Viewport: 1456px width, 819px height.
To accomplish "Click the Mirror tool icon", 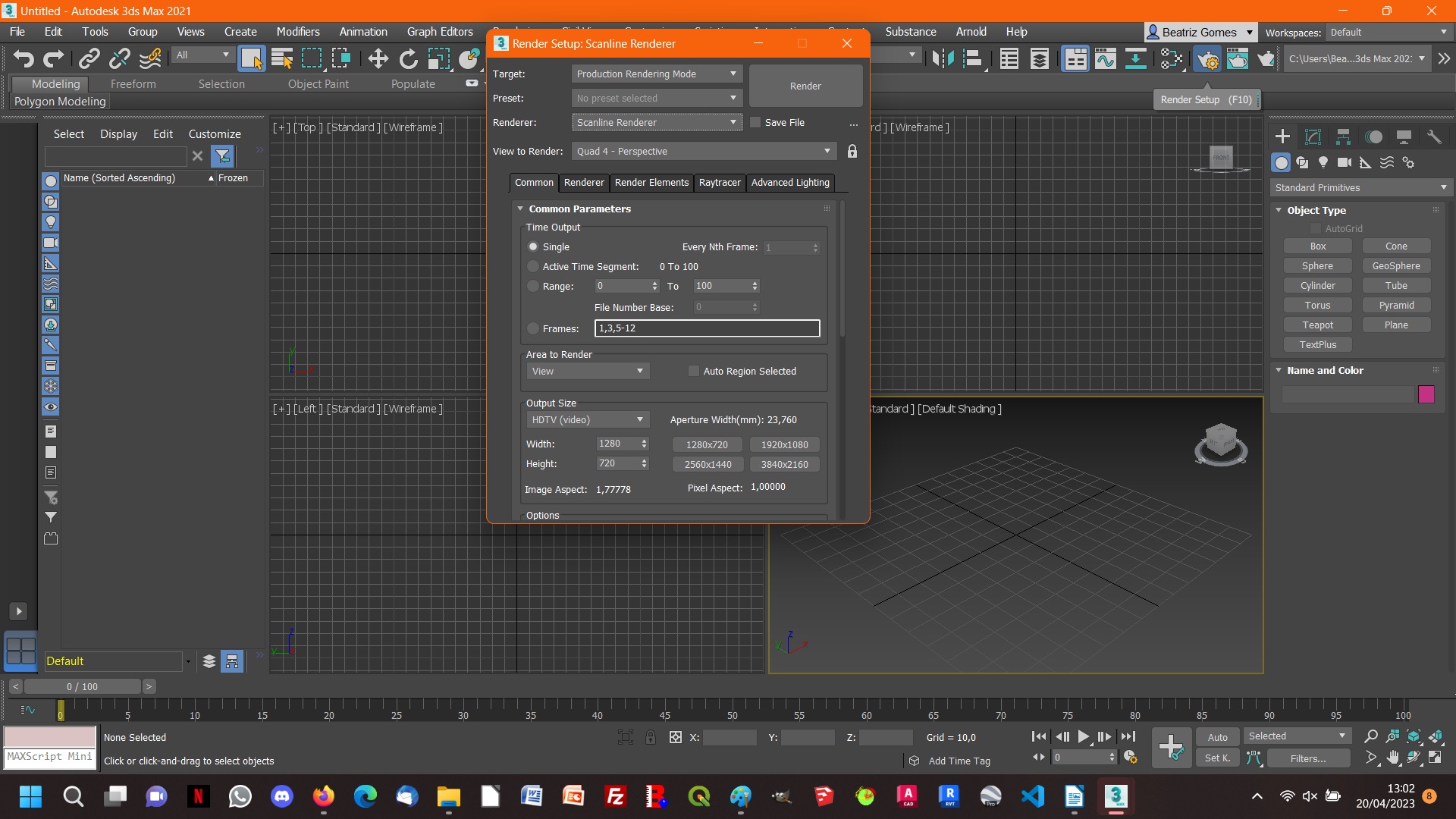I will click(x=943, y=58).
